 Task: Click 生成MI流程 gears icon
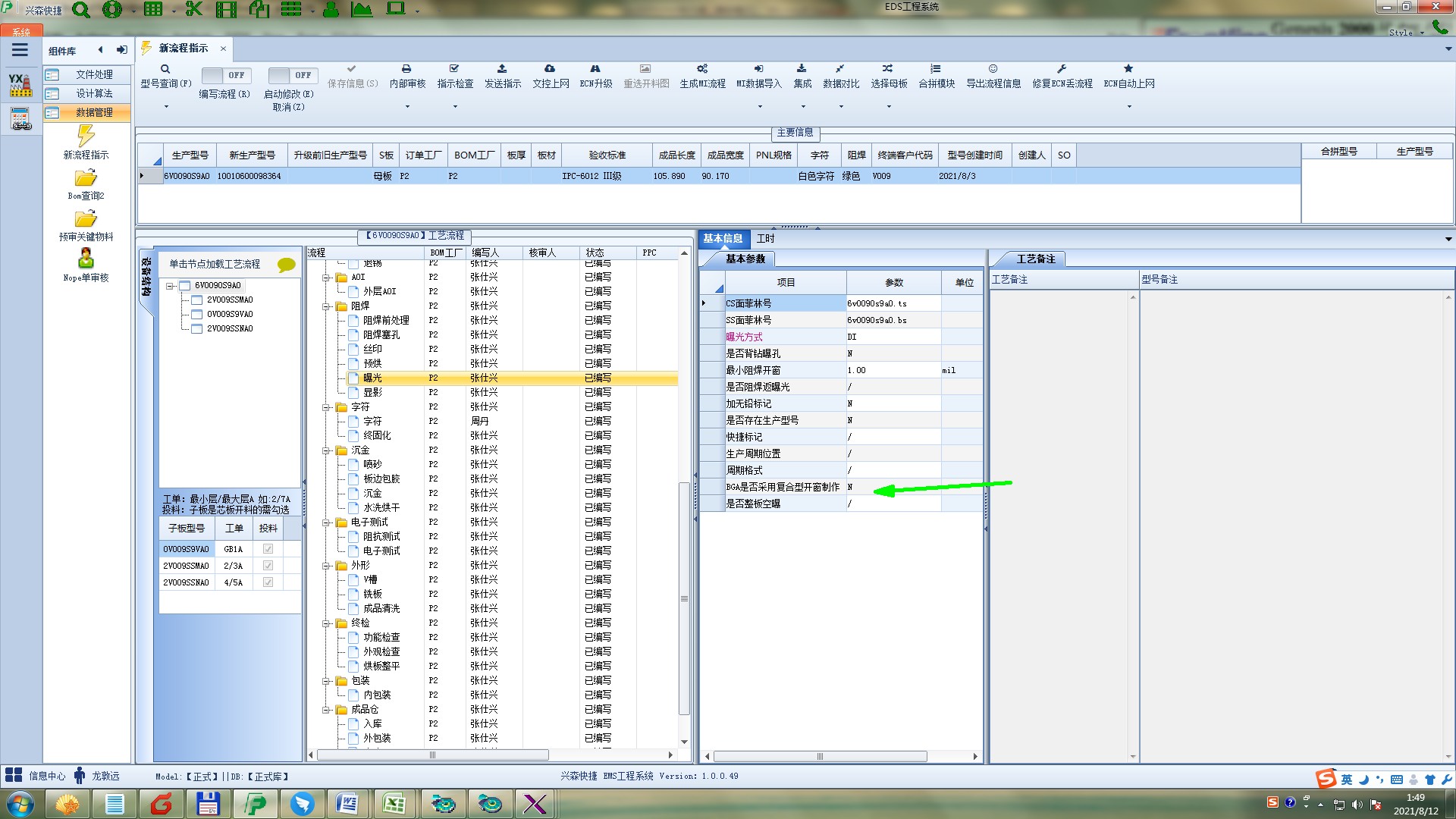[x=702, y=69]
